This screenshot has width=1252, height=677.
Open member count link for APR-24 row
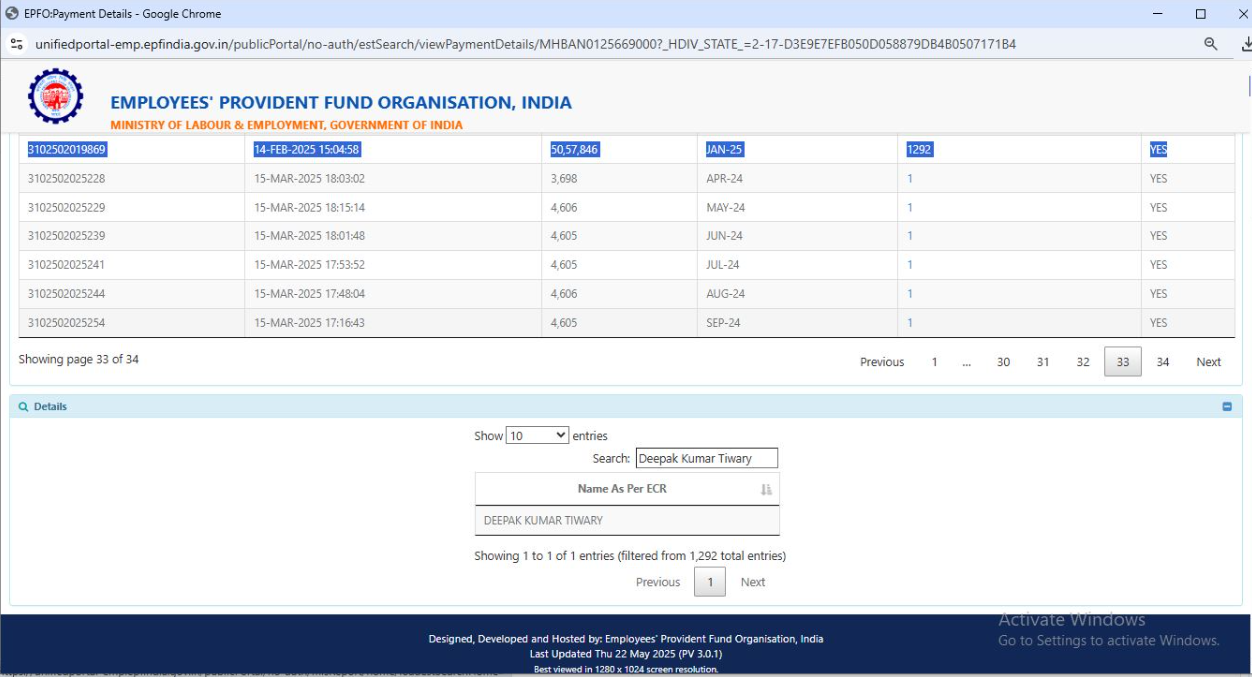click(x=910, y=179)
